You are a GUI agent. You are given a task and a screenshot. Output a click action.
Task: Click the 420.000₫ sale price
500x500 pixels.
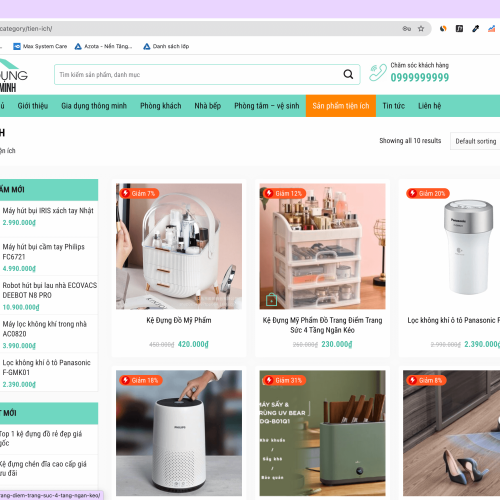click(193, 344)
